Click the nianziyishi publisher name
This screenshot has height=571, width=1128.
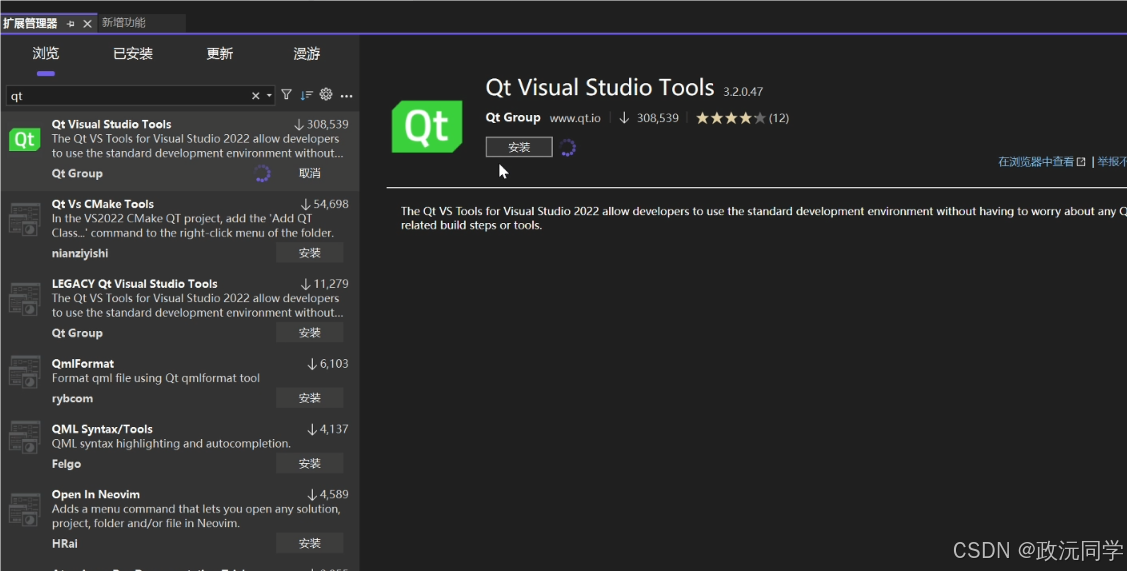pyautogui.click(x=80, y=253)
